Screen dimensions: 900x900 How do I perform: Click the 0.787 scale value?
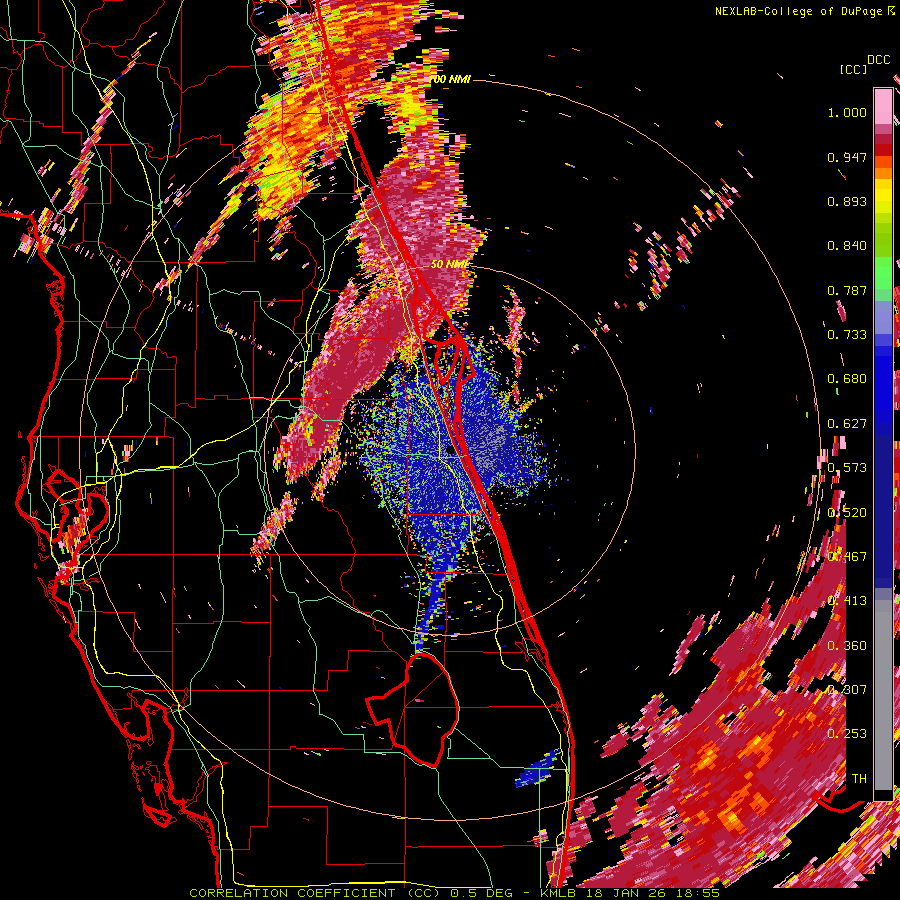[847, 290]
